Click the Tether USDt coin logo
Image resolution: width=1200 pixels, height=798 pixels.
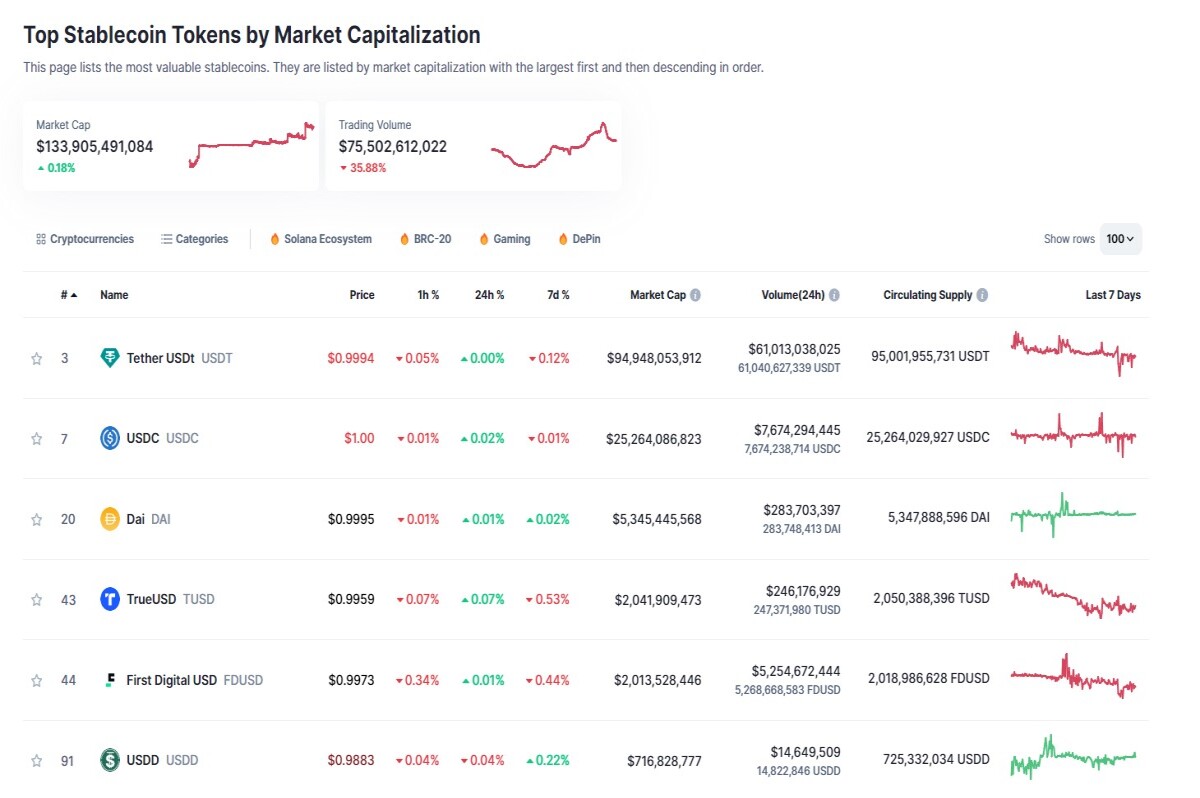[x=110, y=358]
